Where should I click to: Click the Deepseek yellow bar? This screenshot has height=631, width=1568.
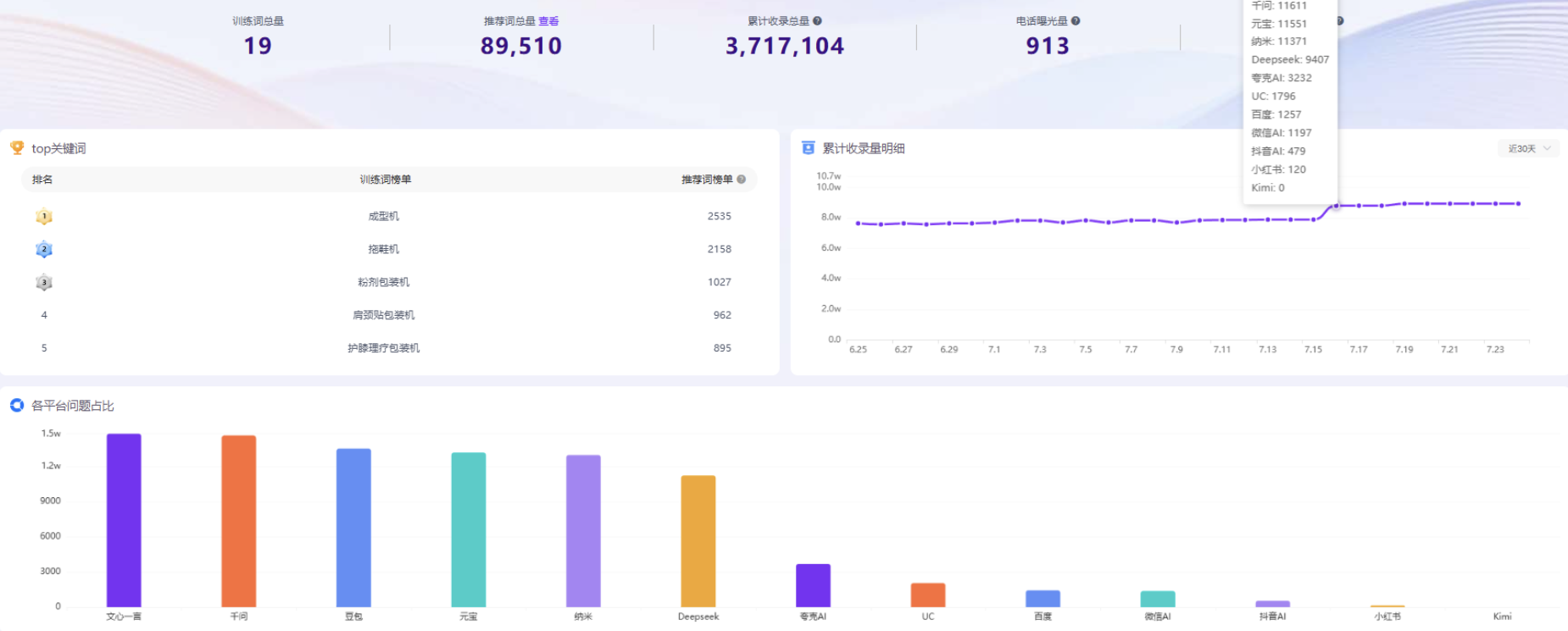click(698, 541)
